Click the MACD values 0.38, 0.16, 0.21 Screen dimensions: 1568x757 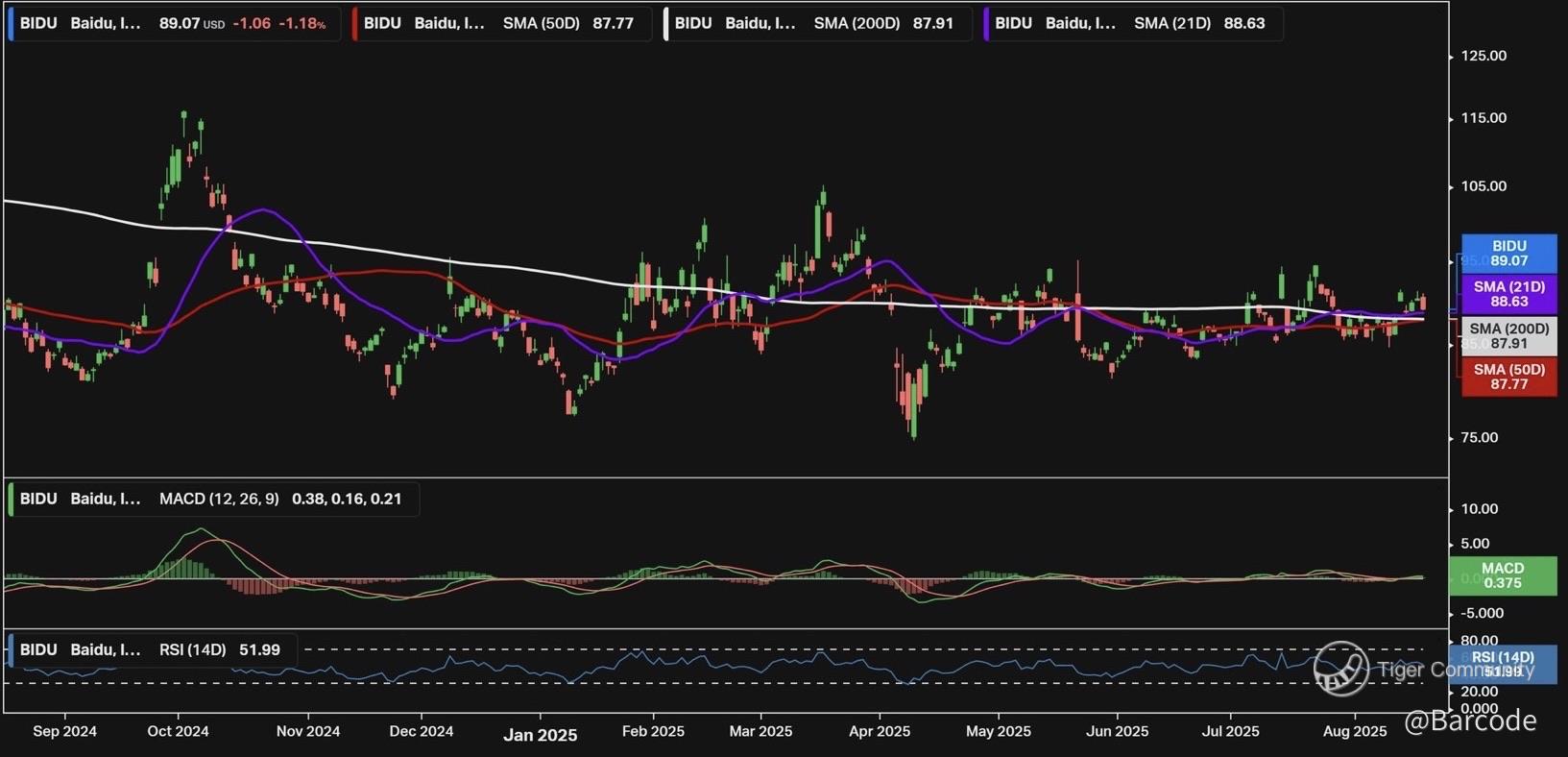(347, 500)
